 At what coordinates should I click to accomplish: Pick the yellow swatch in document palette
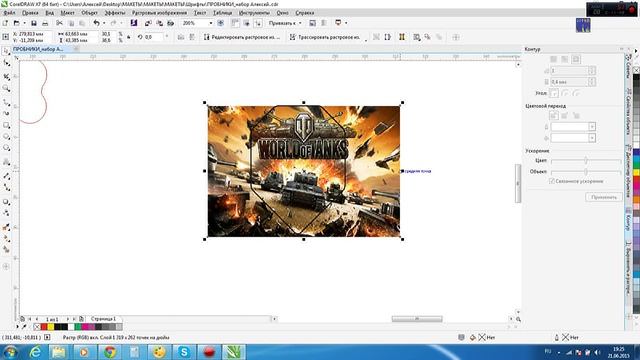50,327
